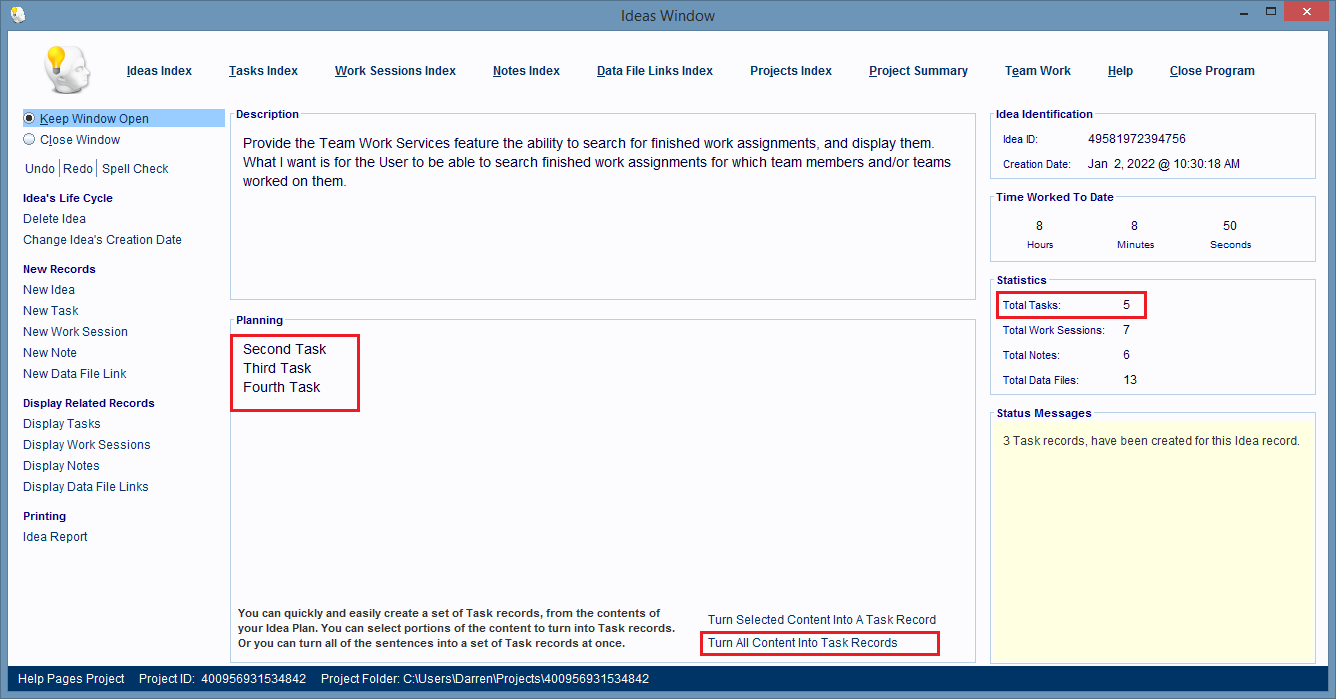Click the Fourth Task line

pyautogui.click(x=282, y=387)
